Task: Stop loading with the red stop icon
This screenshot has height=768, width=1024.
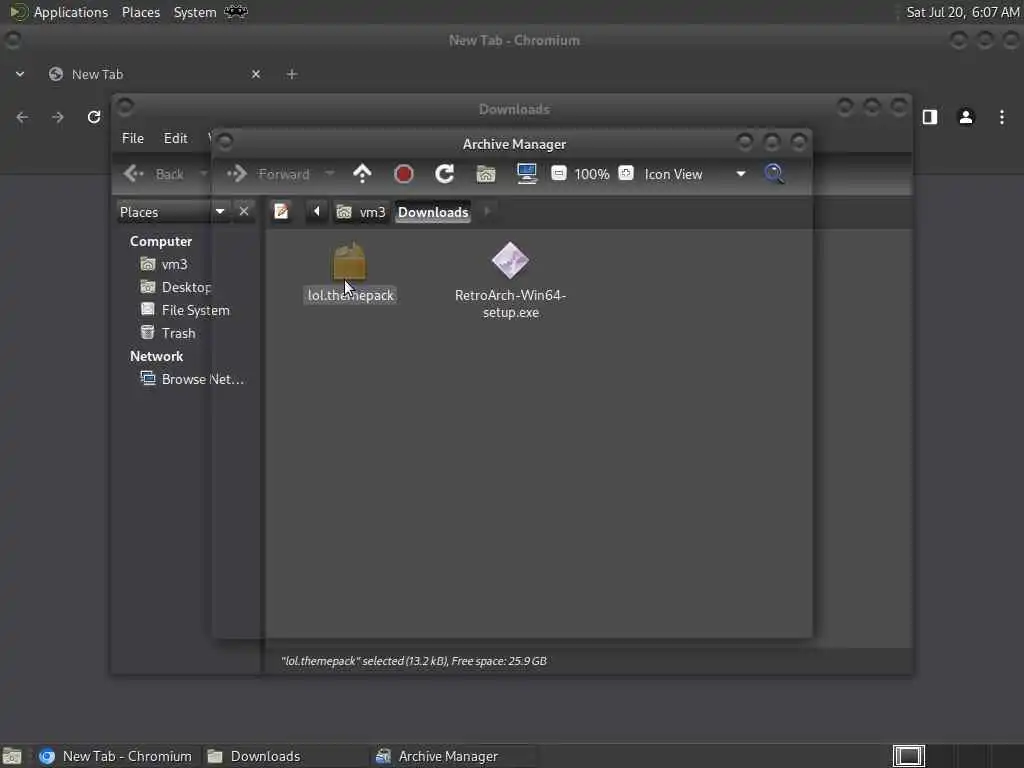Action: 404,174
